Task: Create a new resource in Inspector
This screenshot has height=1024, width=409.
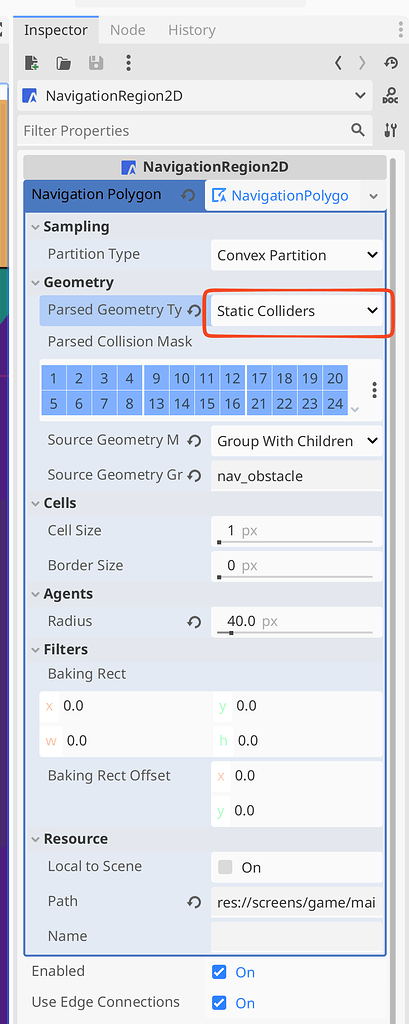Action: point(31,63)
